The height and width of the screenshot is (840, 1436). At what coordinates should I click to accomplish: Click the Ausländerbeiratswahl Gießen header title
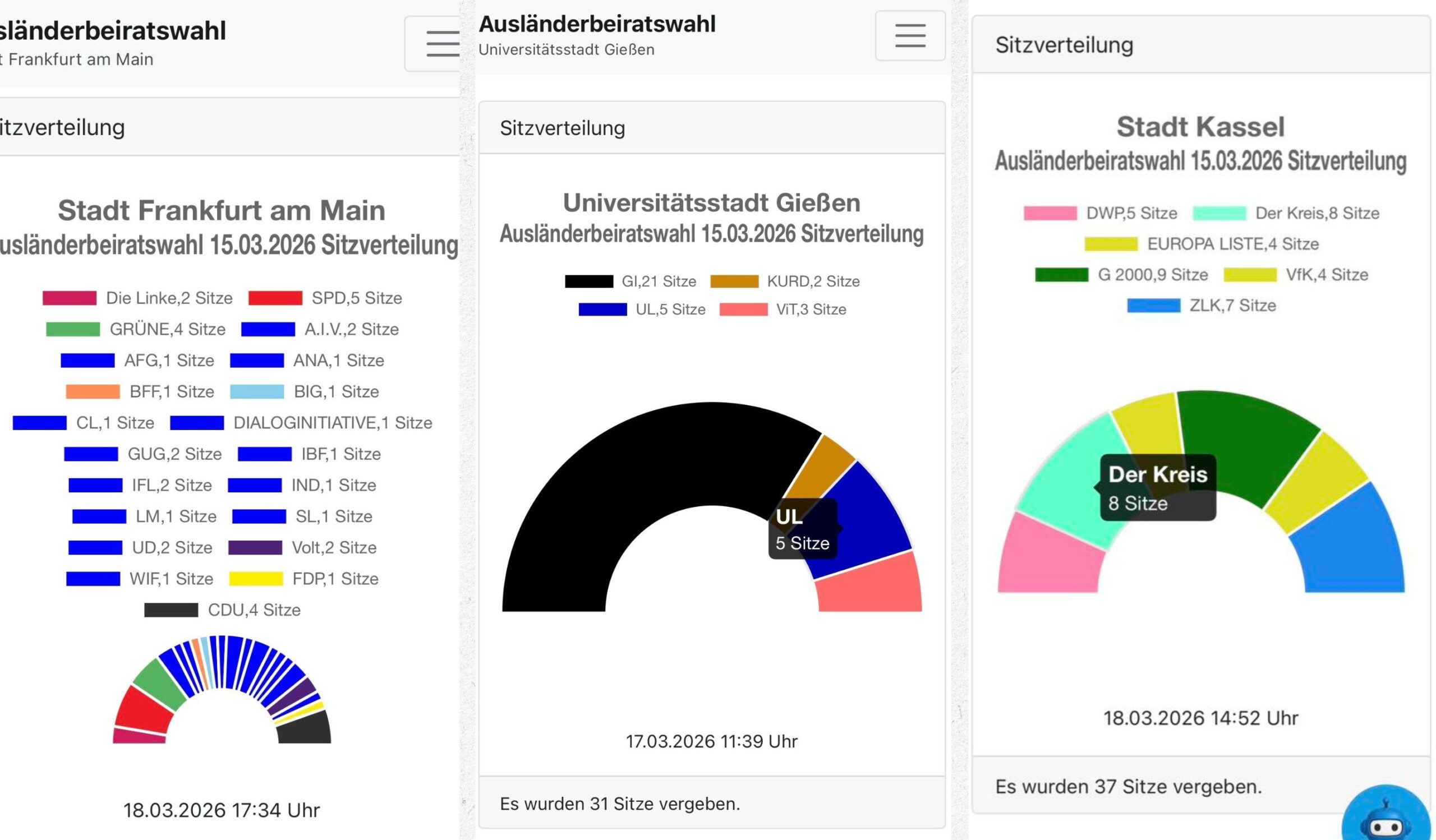click(x=597, y=24)
